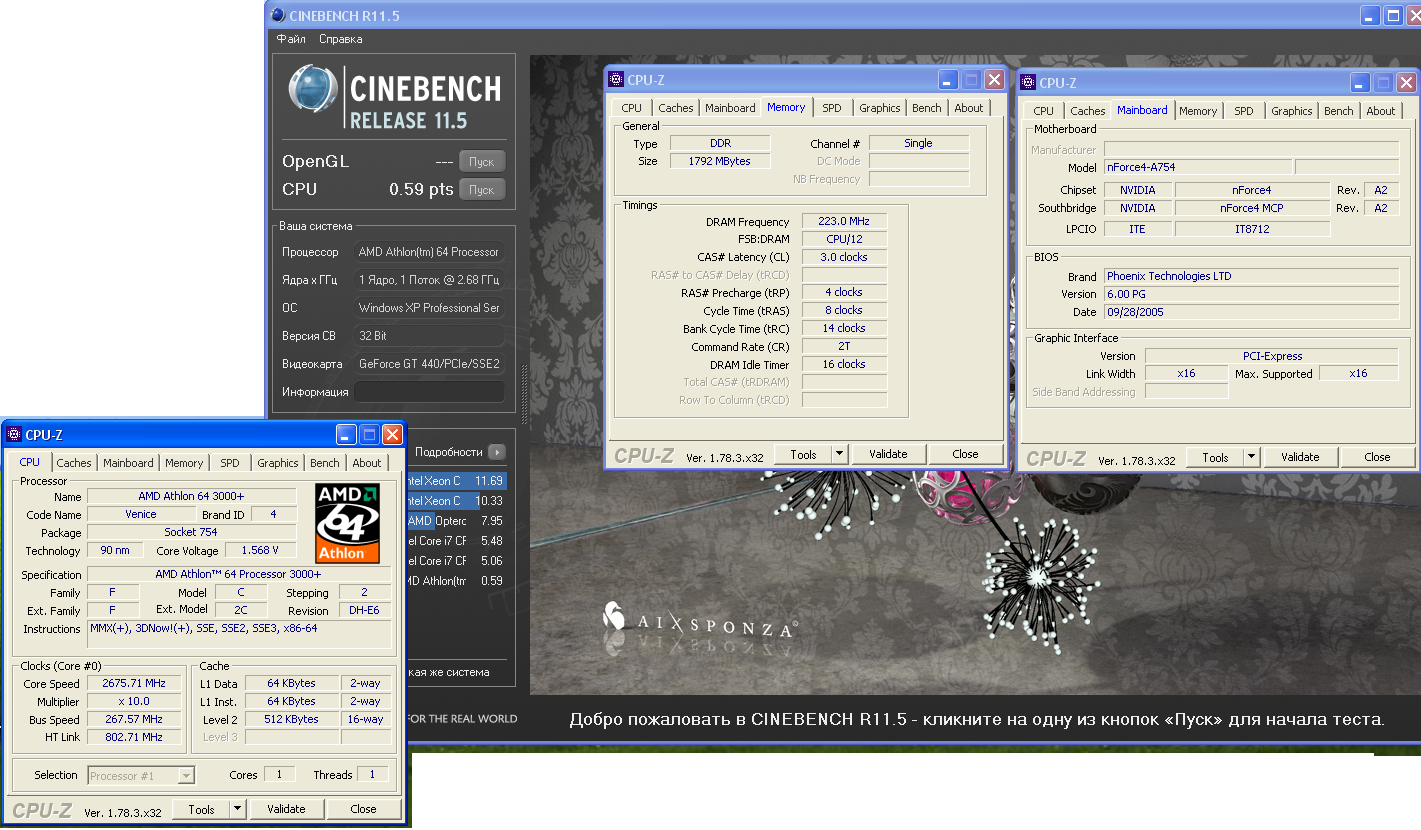Open About tab in Mainboard window
Viewport: 1421px width, 830px height.
1381,111
